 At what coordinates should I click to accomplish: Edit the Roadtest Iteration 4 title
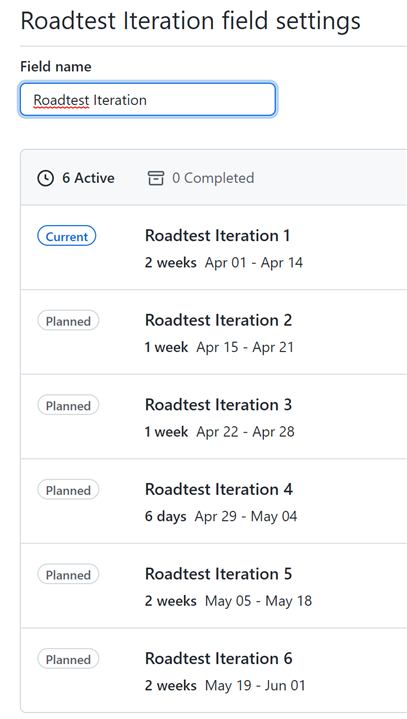coord(219,489)
